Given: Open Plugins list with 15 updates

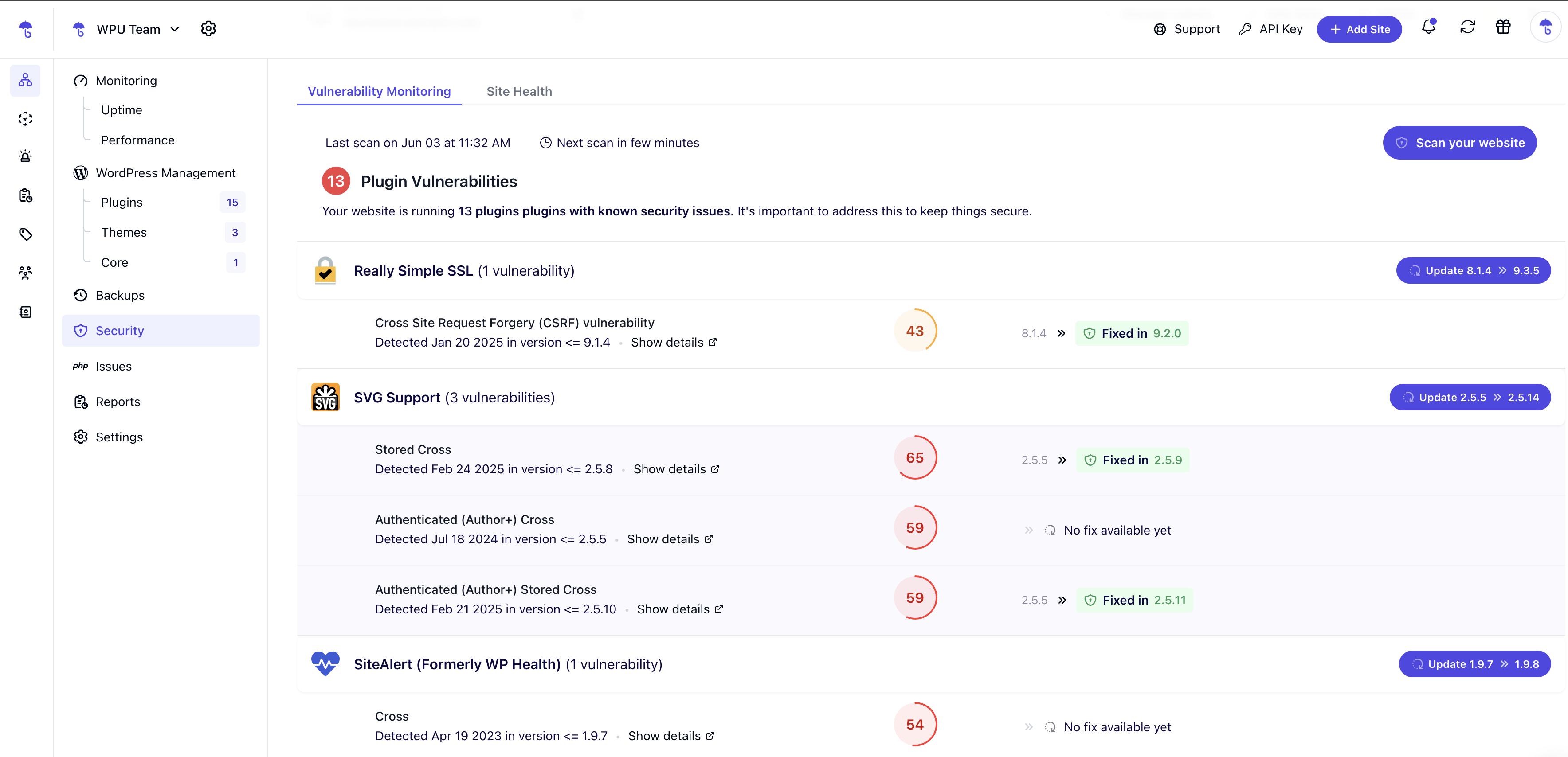Looking at the screenshot, I should [x=172, y=202].
